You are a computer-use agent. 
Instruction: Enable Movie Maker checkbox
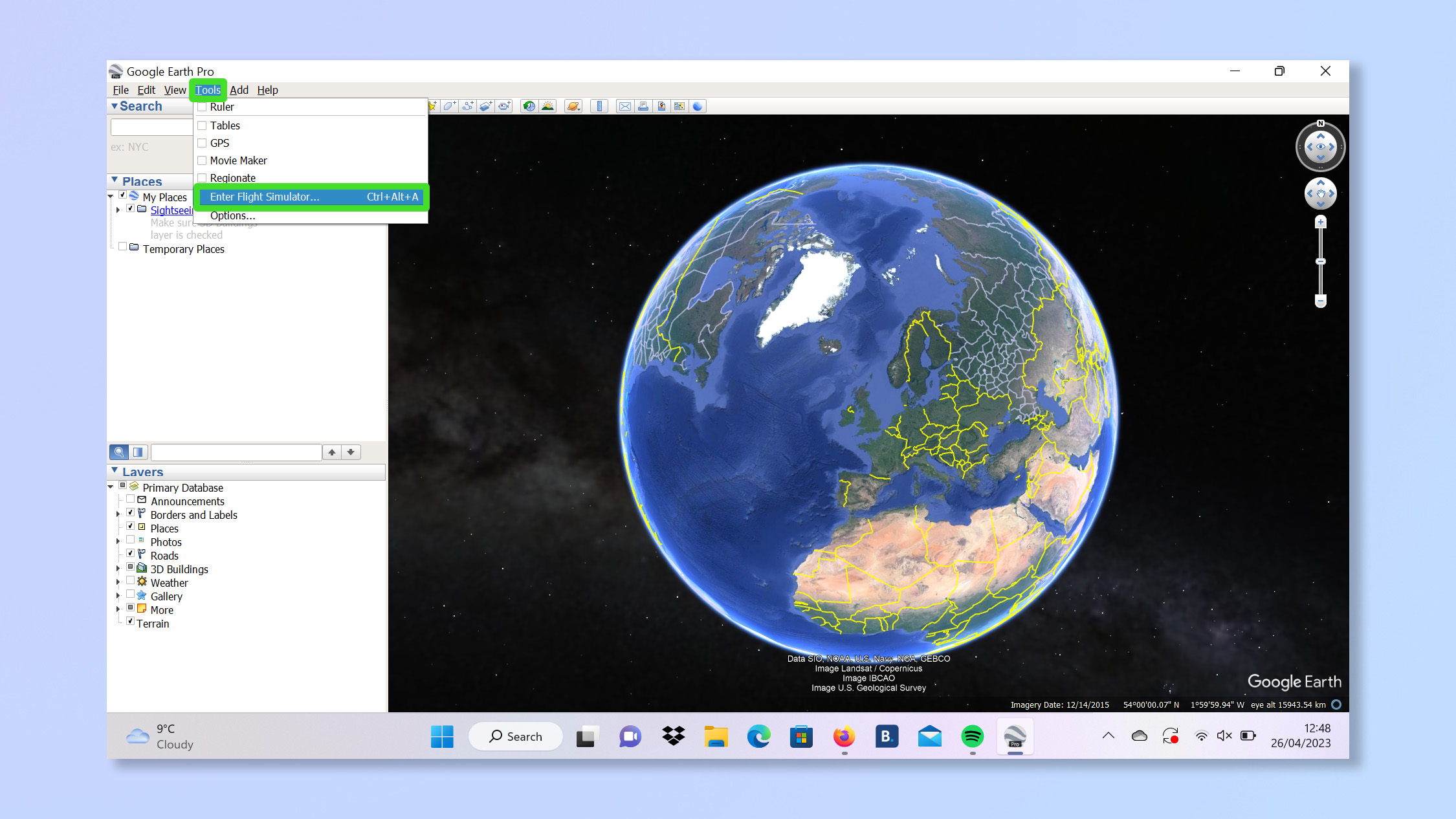click(202, 160)
